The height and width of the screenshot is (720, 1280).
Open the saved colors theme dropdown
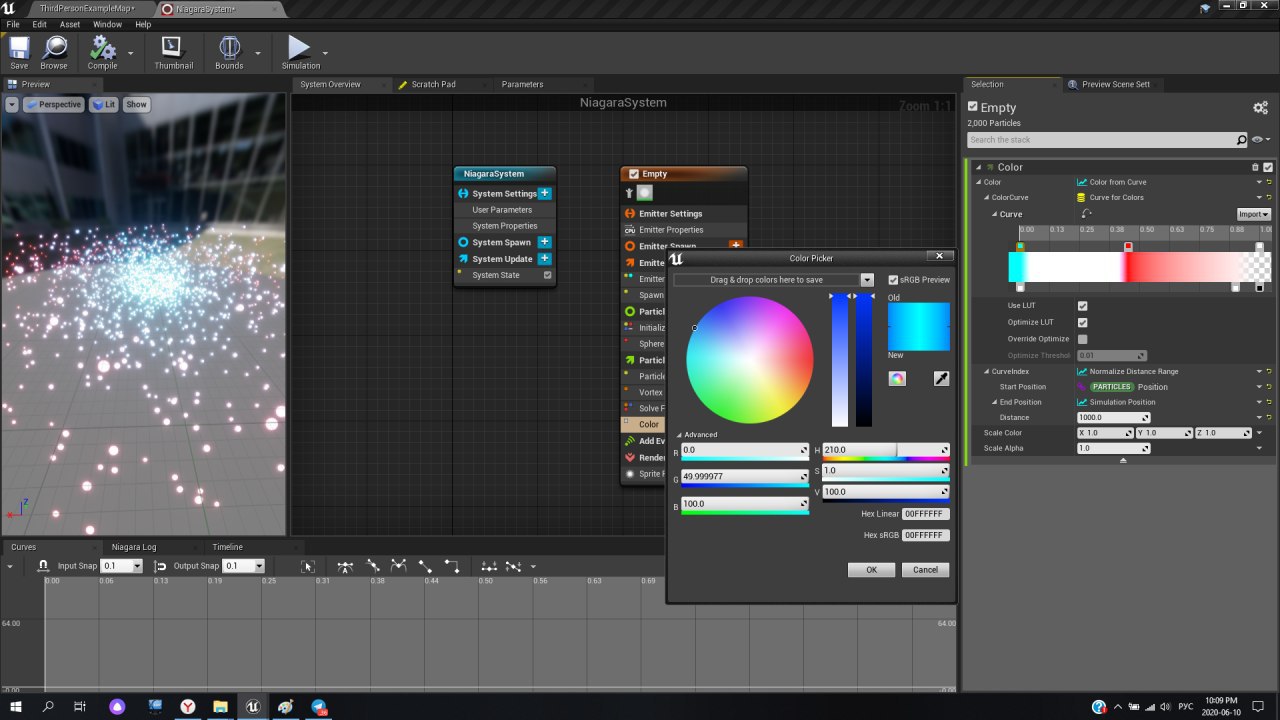click(867, 280)
